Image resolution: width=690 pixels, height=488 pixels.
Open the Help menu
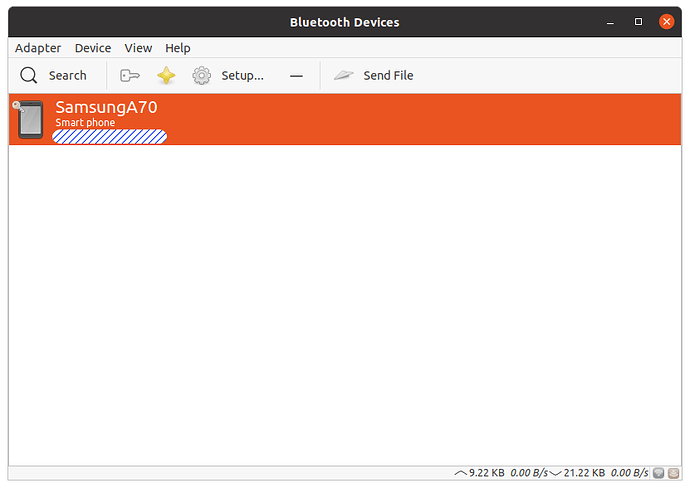[178, 48]
